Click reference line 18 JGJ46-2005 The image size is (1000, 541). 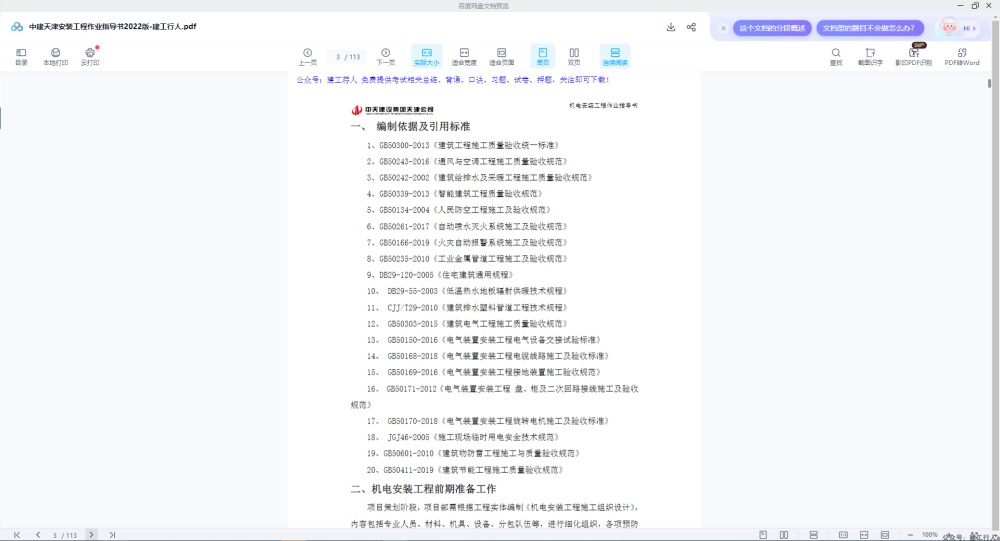pyautogui.click(x=463, y=437)
